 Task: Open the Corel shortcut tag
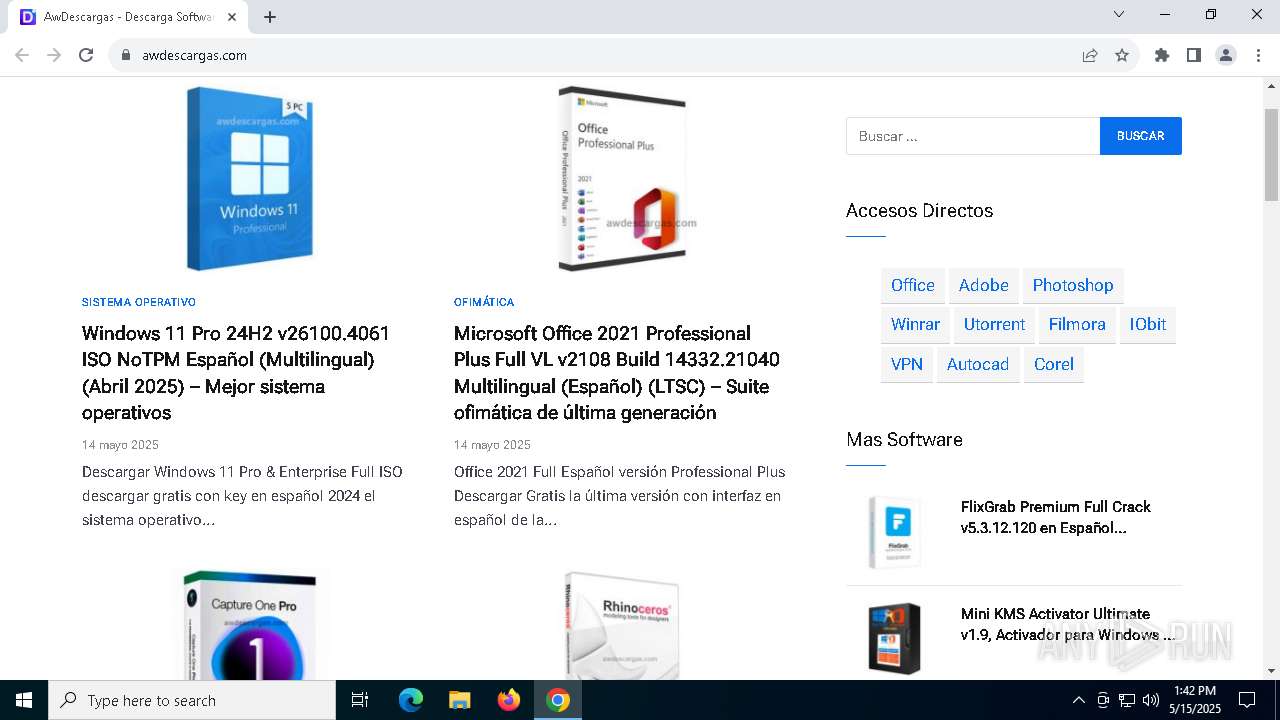coord(1054,364)
